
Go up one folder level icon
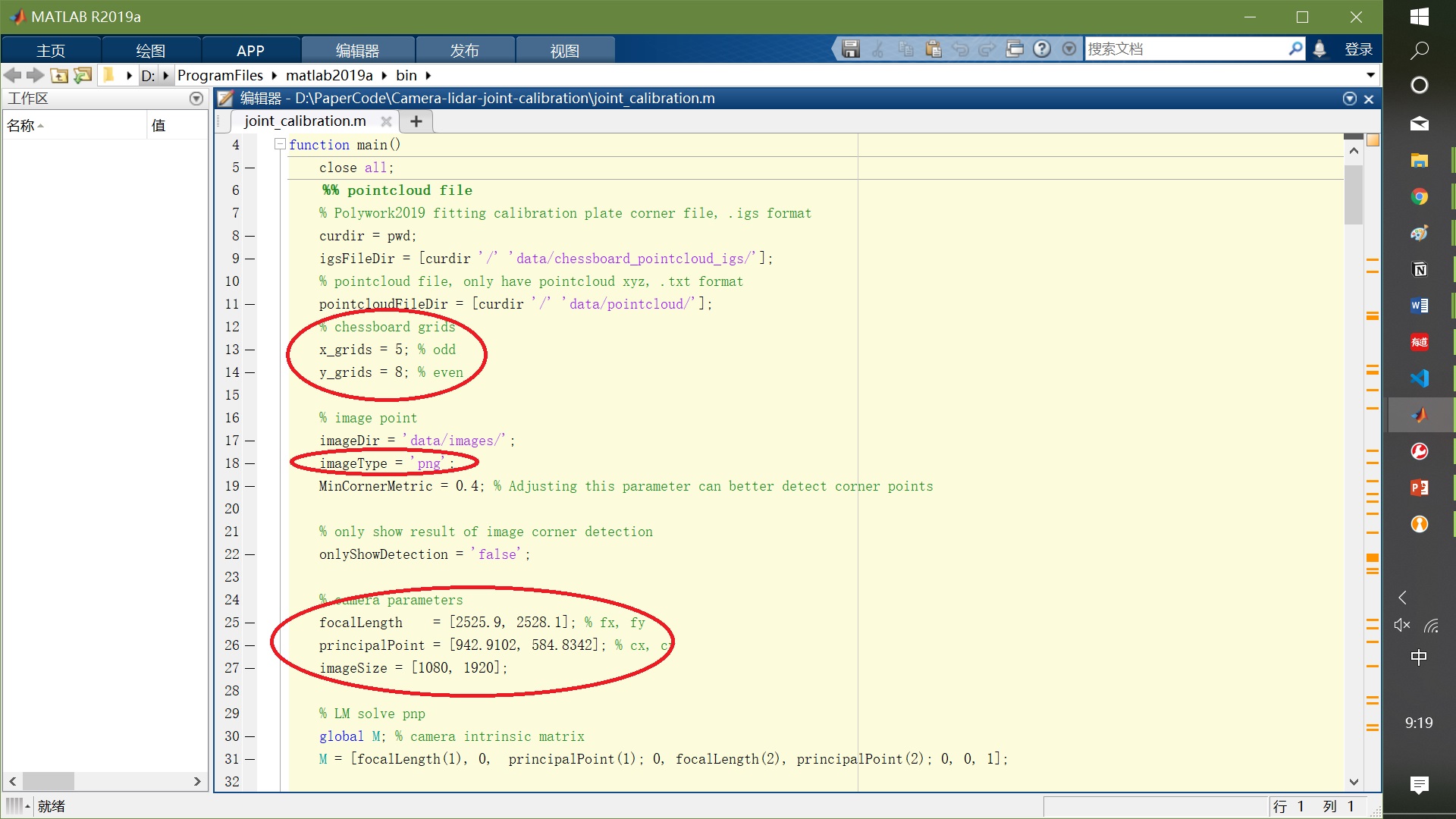59,75
